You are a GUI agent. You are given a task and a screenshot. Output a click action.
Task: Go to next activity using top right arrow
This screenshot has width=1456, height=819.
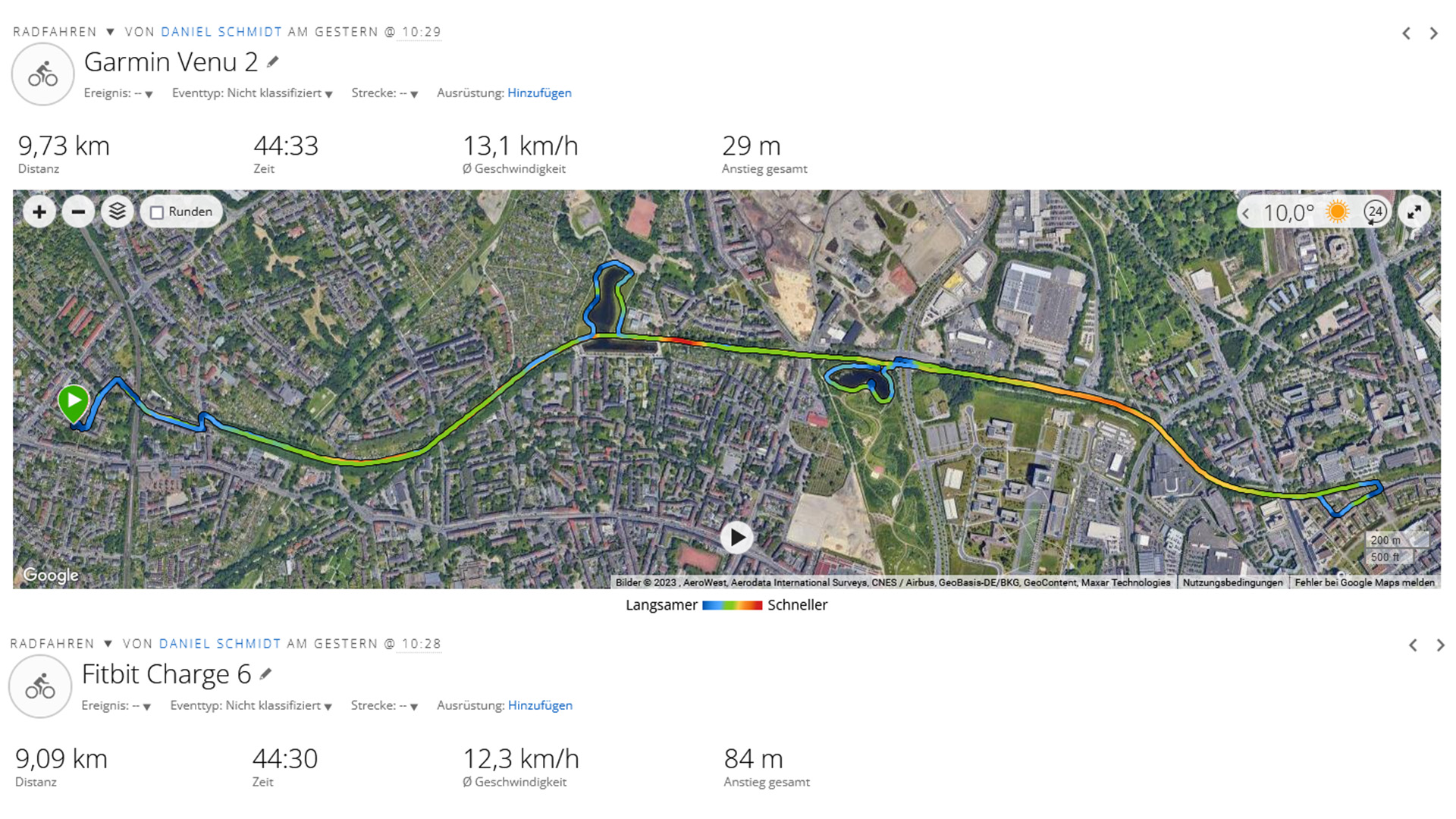click(x=1433, y=33)
